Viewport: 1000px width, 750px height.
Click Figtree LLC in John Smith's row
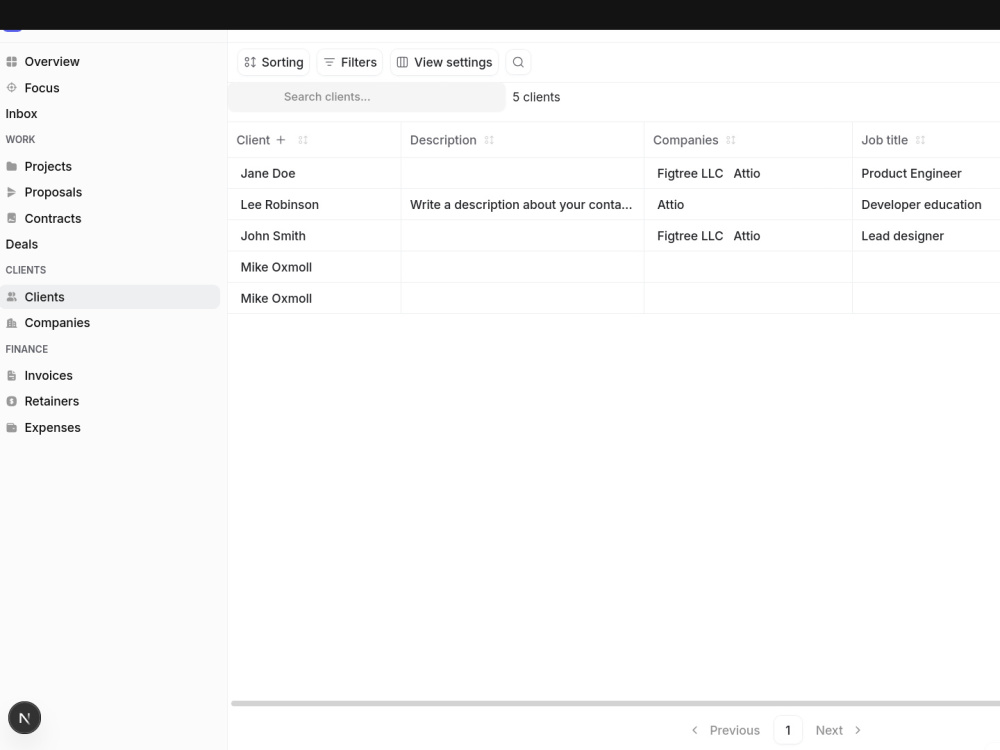point(690,236)
